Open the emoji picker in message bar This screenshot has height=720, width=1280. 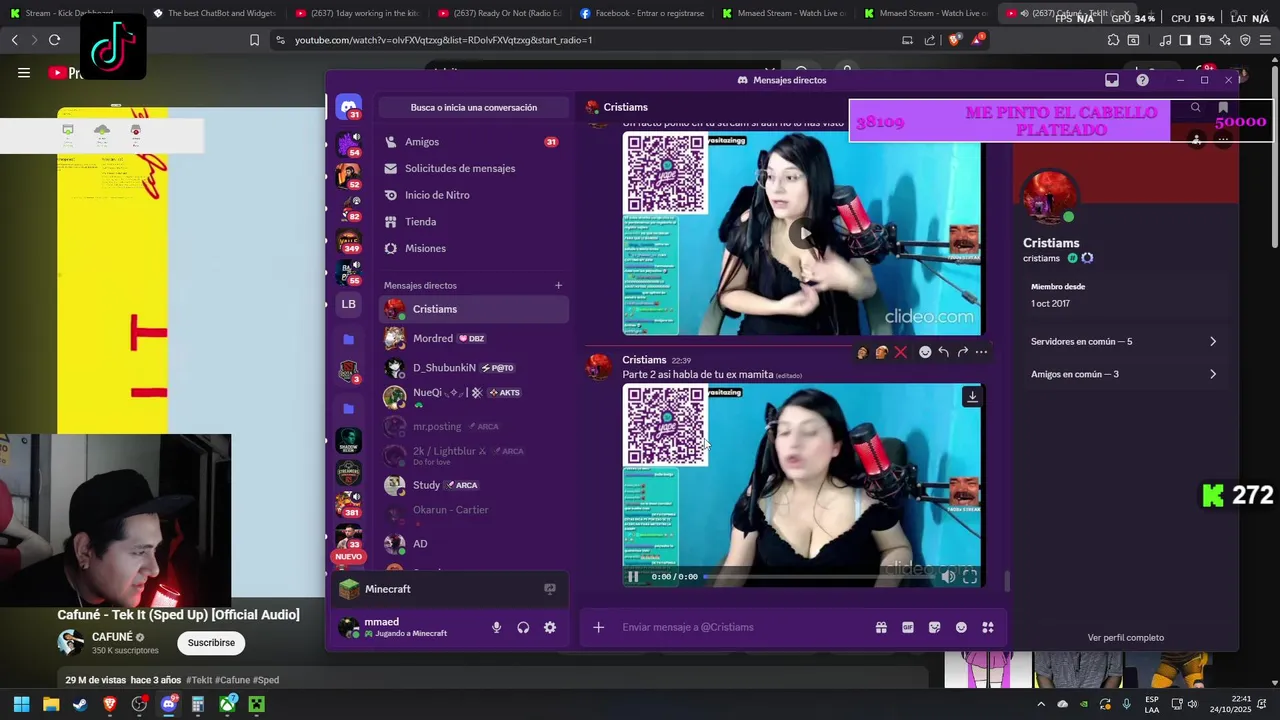pos(961,627)
